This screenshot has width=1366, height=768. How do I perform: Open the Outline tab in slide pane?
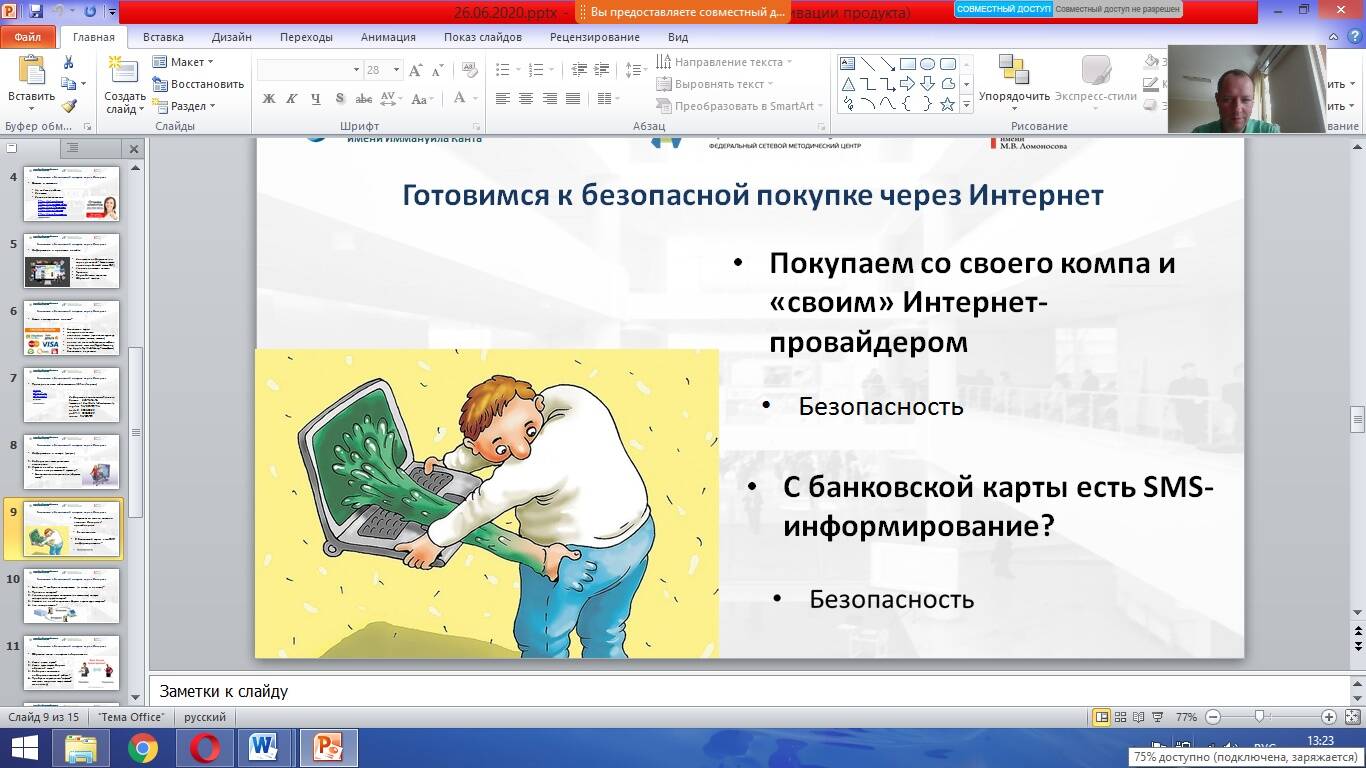pyautogui.click(x=72, y=148)
